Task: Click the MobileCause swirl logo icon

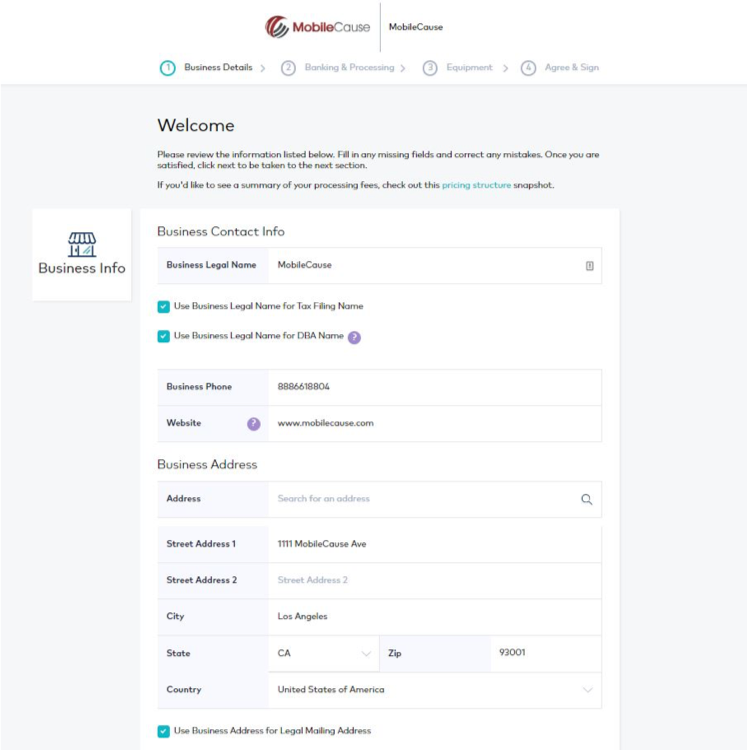Action: (277, 27)
